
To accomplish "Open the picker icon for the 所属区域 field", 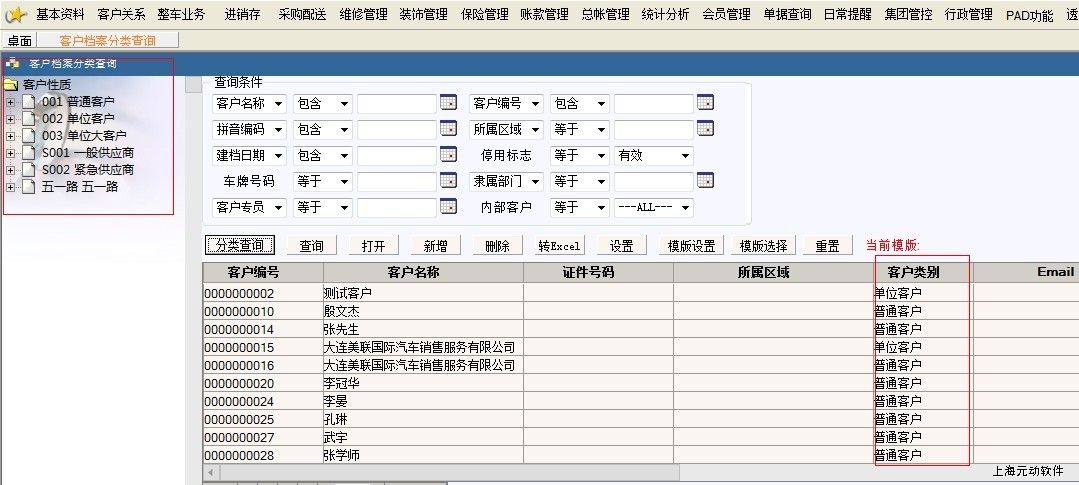I will [704, 129].
